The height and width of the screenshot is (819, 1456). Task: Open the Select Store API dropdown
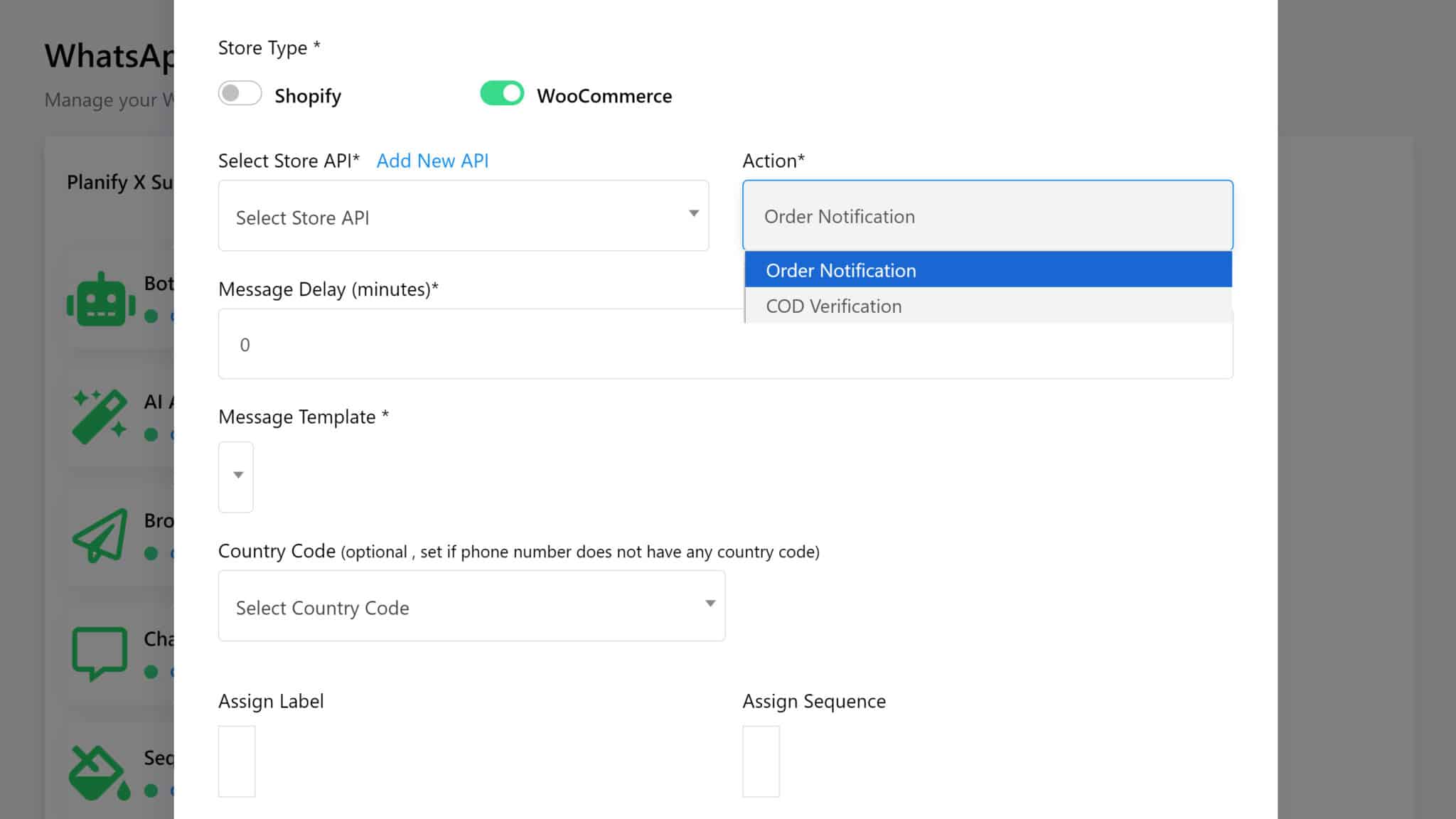[463, 216]
